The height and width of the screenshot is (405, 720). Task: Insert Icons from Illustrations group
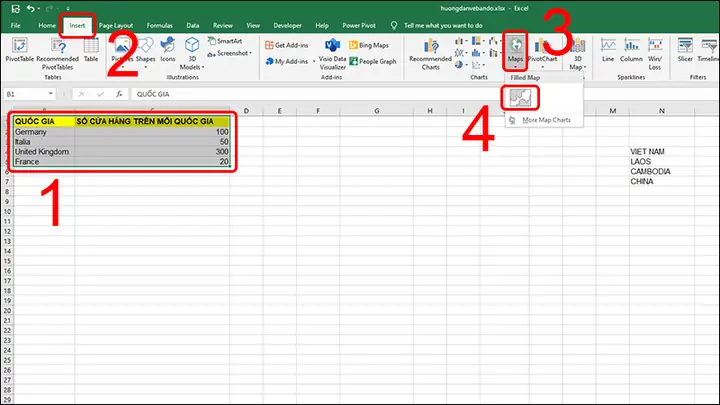pyautogui.click(x=168, y=50)
